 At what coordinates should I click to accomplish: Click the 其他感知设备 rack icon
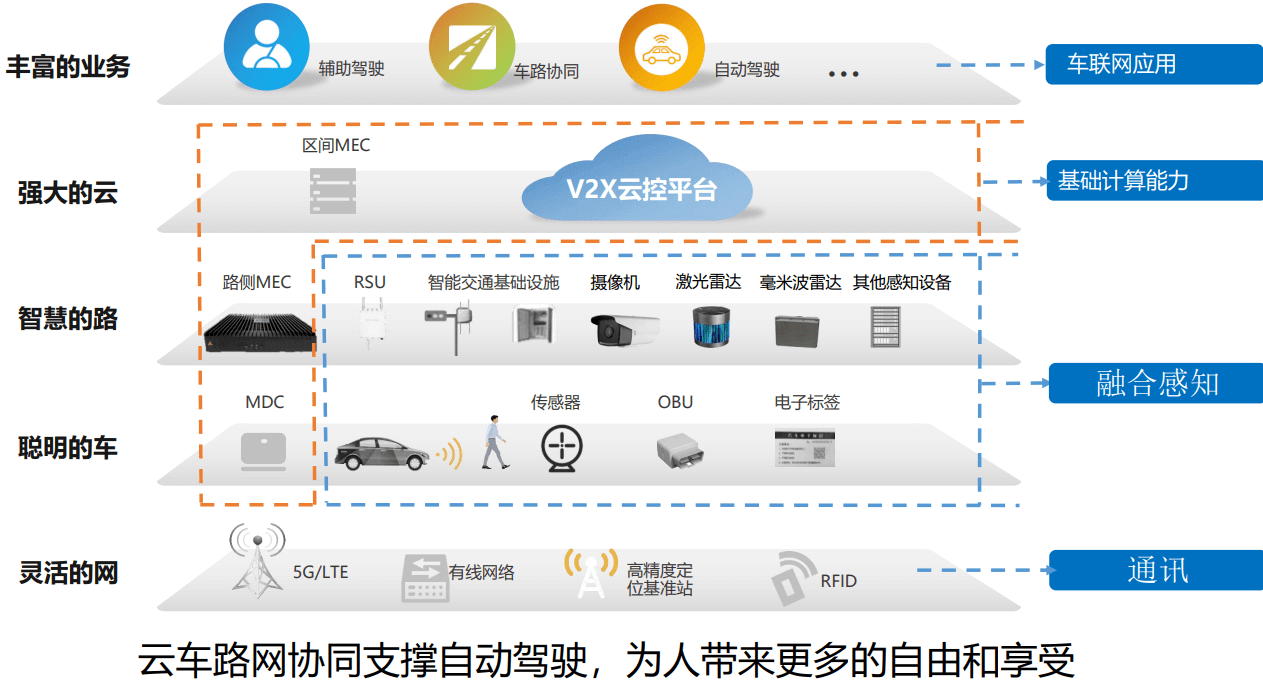[x=887, y=326]
